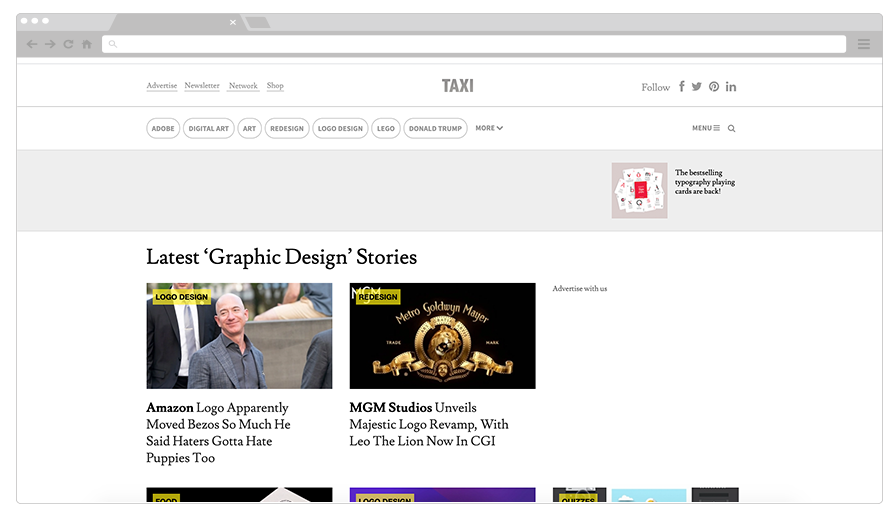This screenshot has width=896, height=519.
Task: Click the browser forward arrow
Action: coord(50,44)
